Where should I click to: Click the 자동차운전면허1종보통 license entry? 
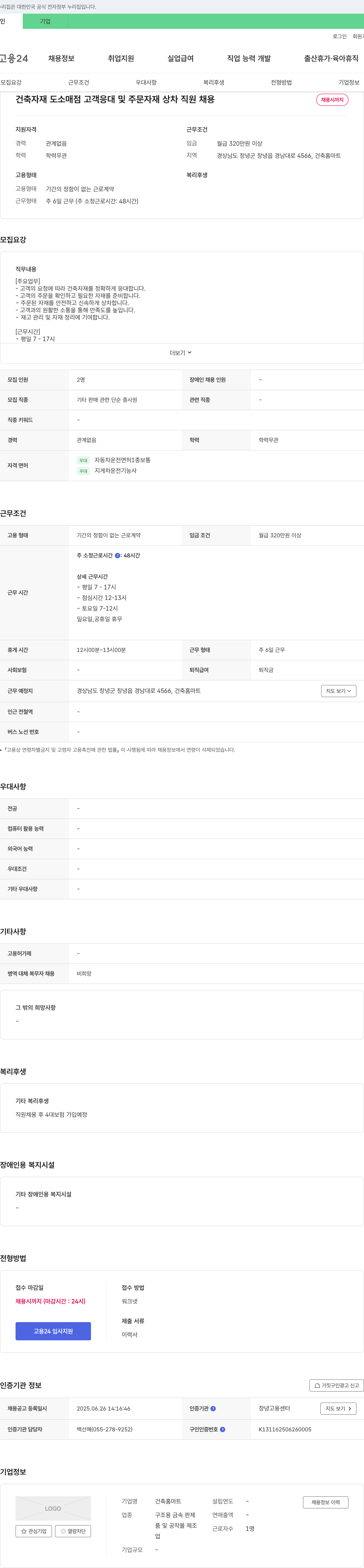point(122,460)
